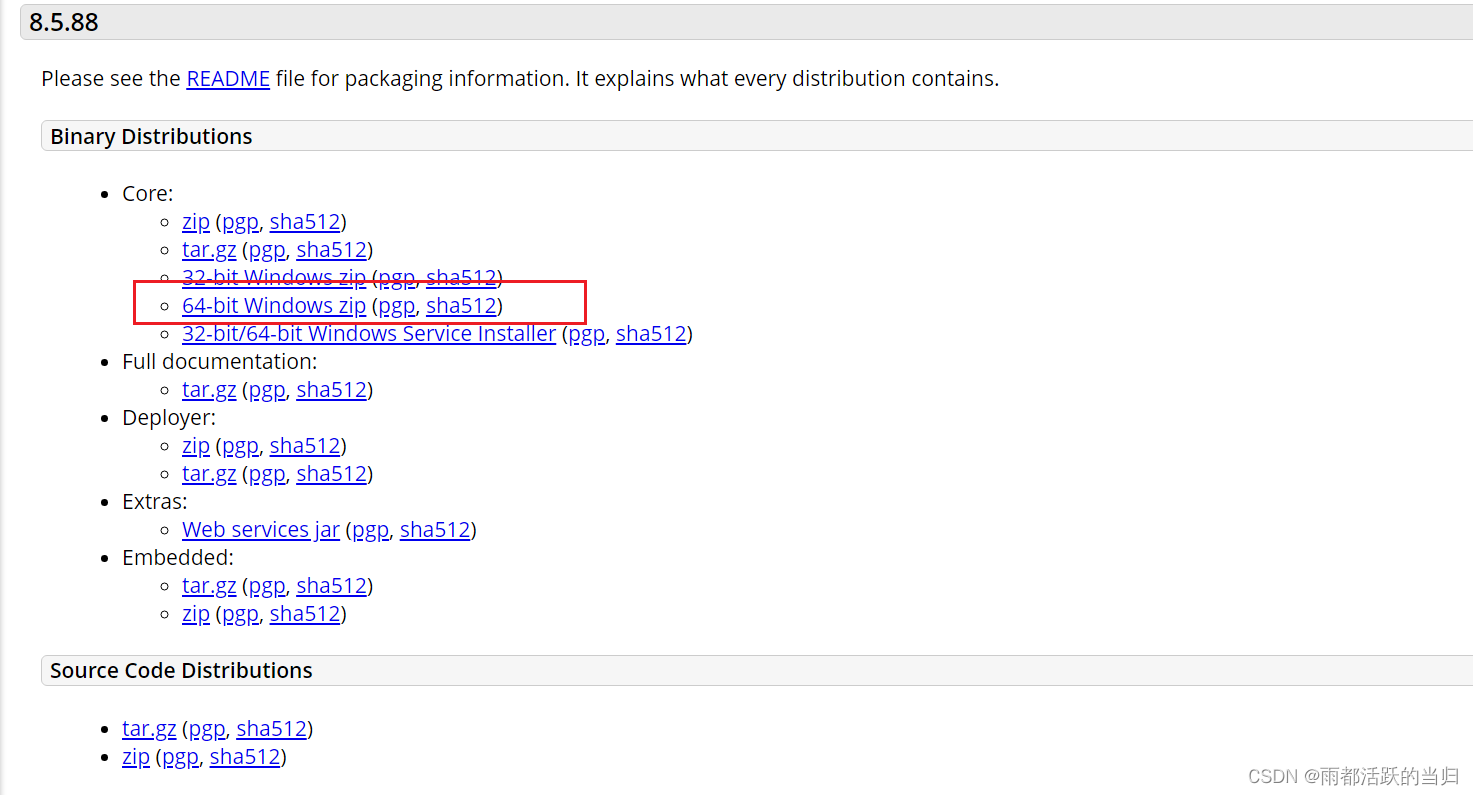This screenshot has height=795, width=1473.
Task: Click the pgp link for Core zip
Action: point(240,221)
